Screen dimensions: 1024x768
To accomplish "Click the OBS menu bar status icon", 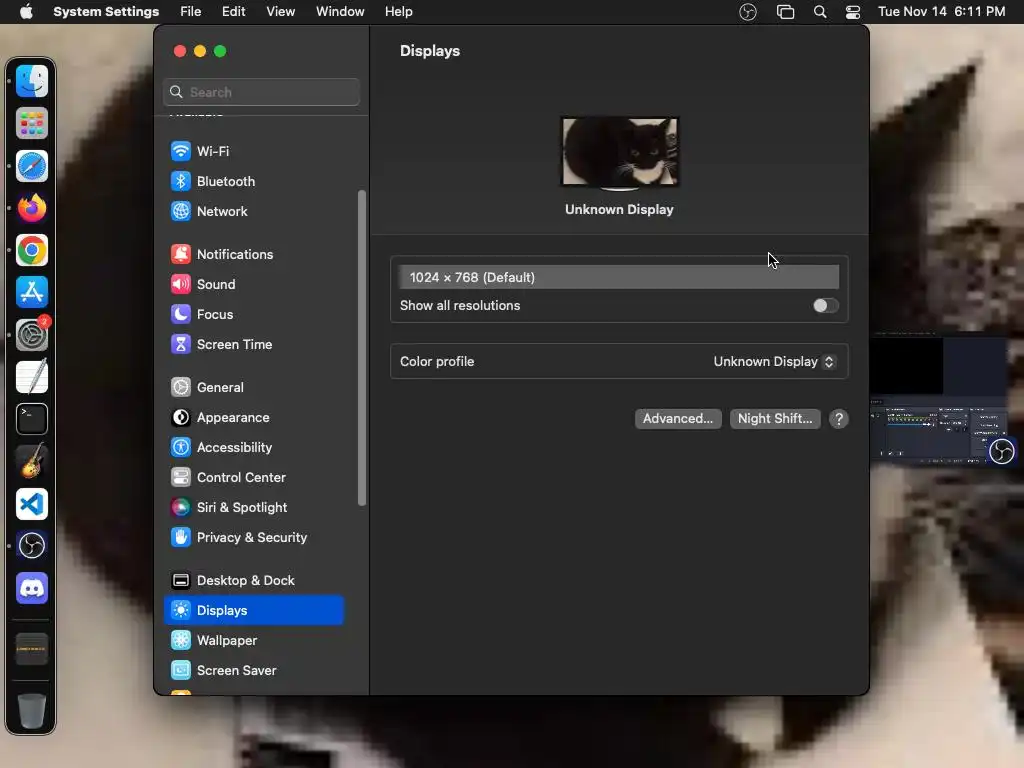I will (748, 12).
